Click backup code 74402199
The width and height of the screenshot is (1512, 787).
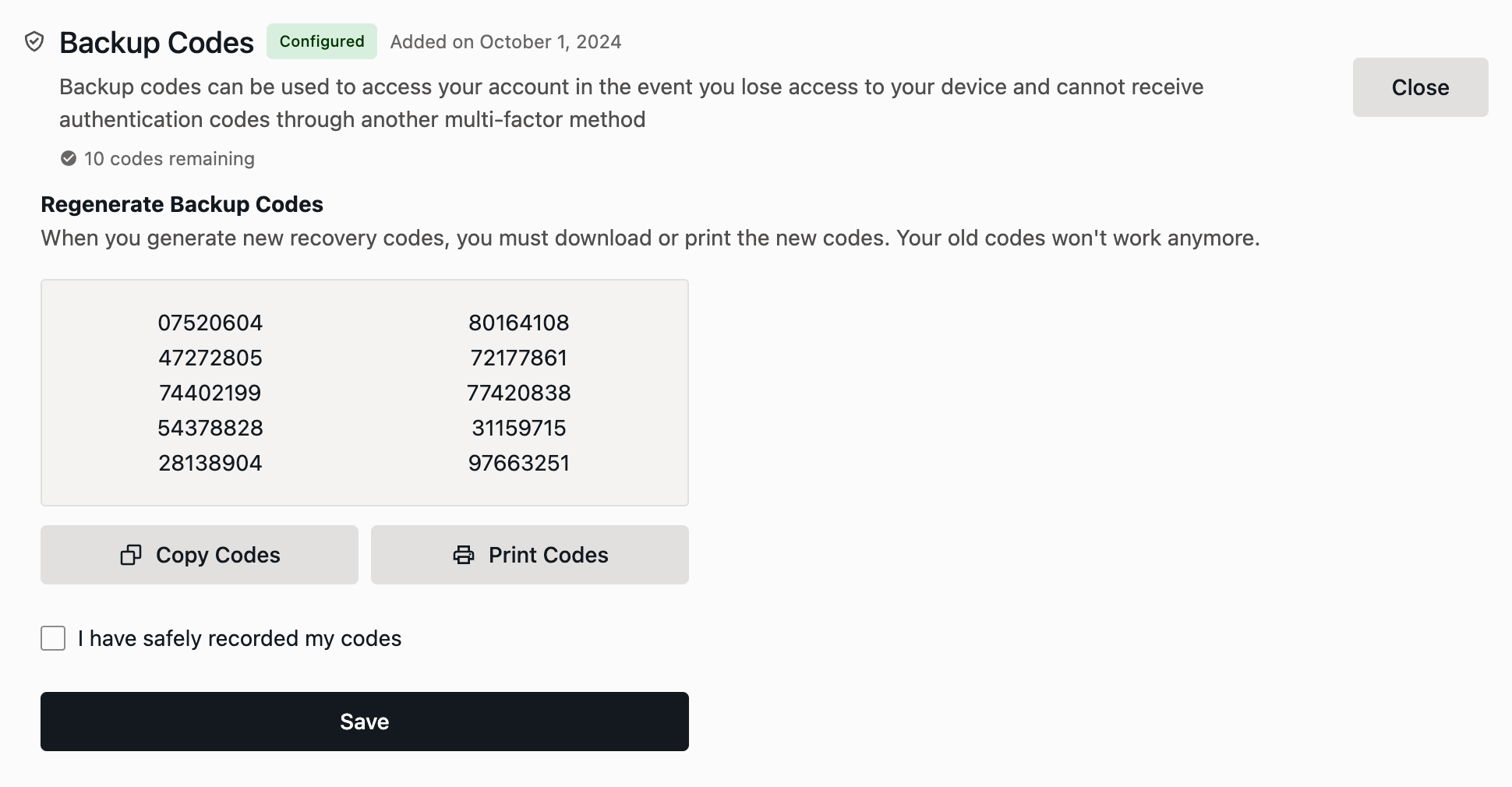click(x=210, y=393)
